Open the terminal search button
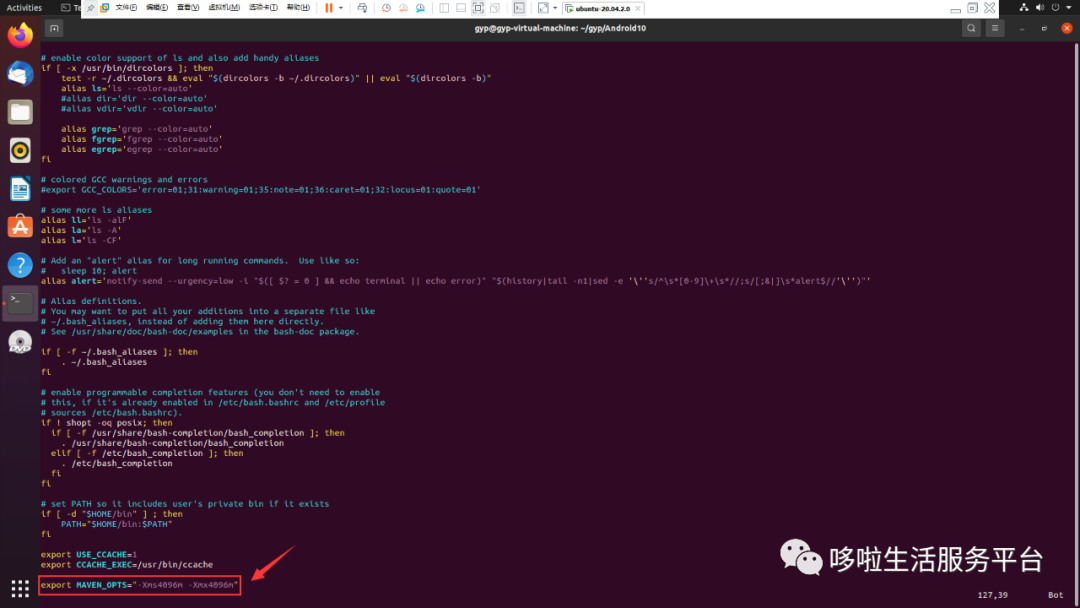 pos(971,28)
